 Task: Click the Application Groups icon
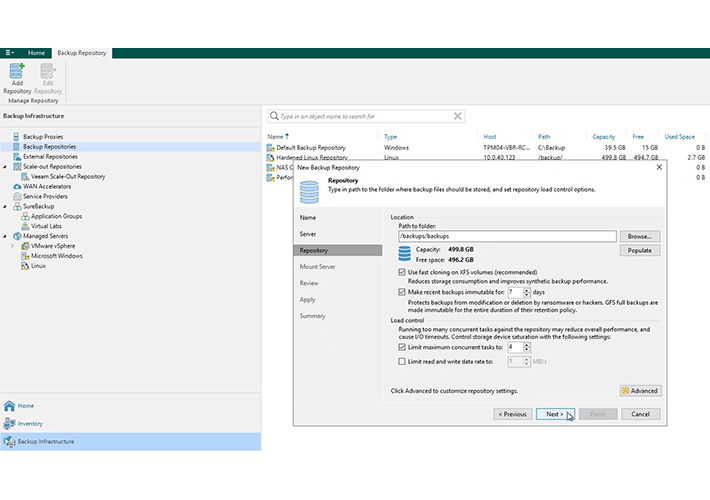click(x=25, y=216)
